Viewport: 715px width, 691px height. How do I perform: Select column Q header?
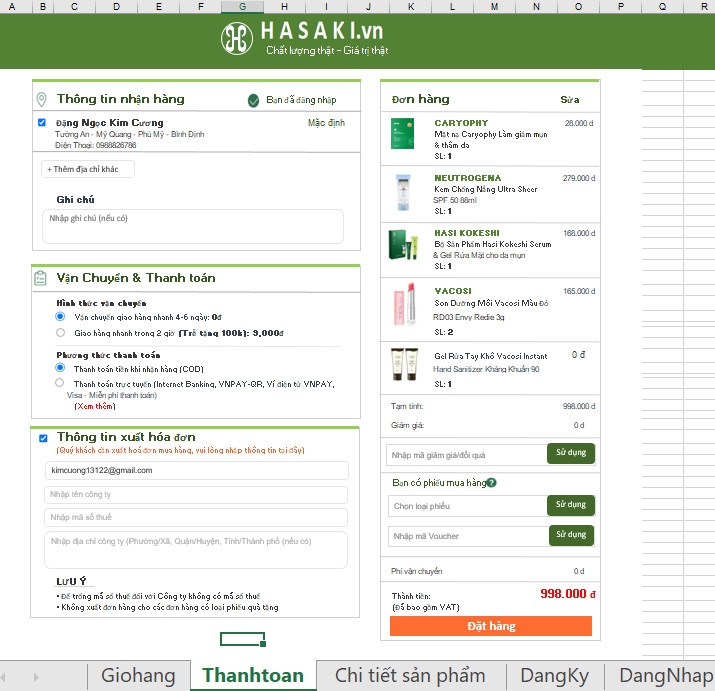pyautogui.click(x=662, y=6)
